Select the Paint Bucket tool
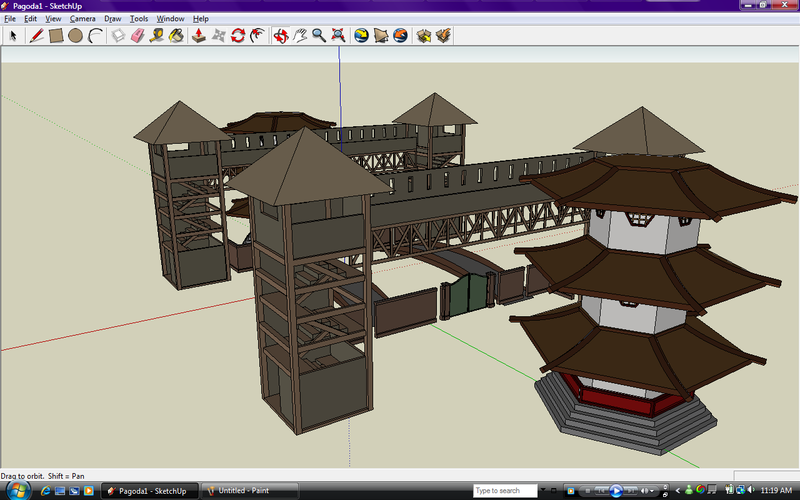Screen dimensions: 800x500 coord(176,36)
